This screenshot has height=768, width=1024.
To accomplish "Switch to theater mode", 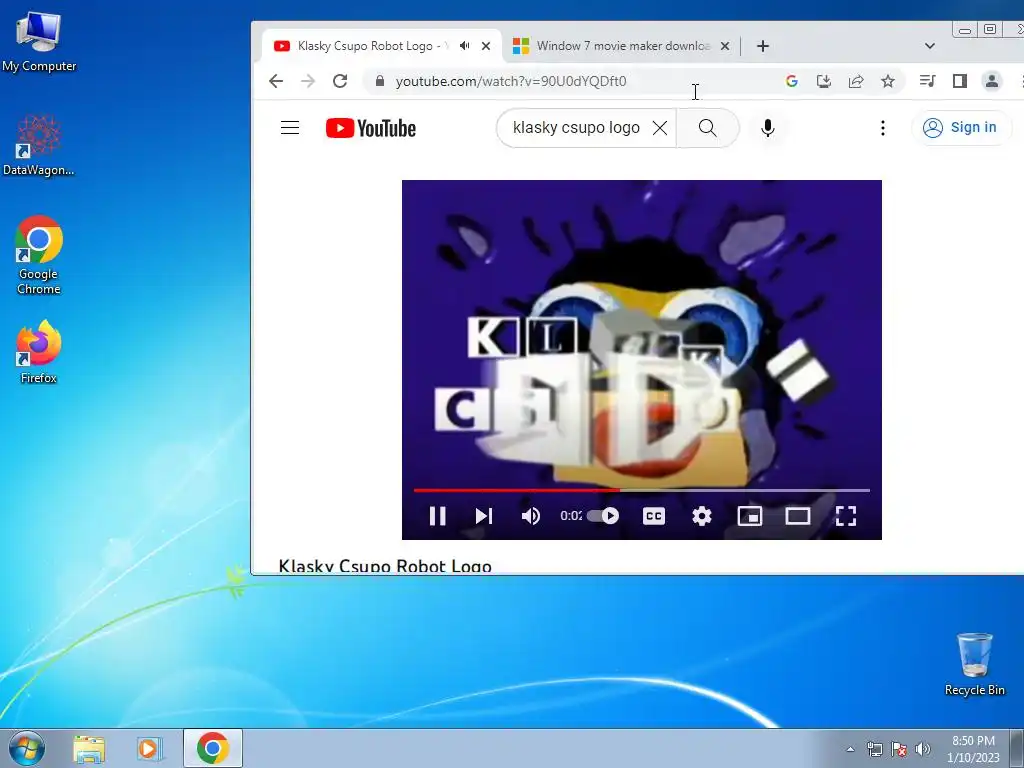I will click(x=797, y=516).
